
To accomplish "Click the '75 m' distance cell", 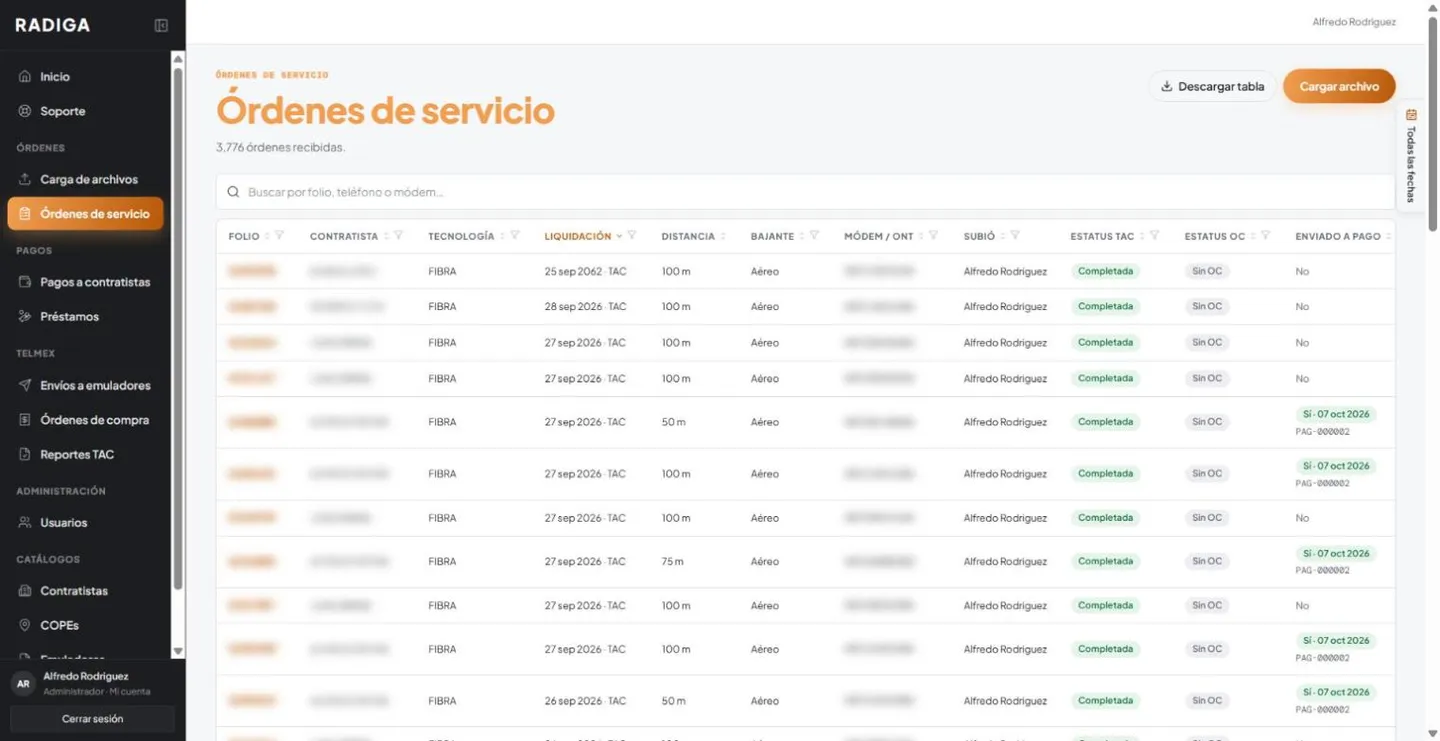I will point(672,562).
